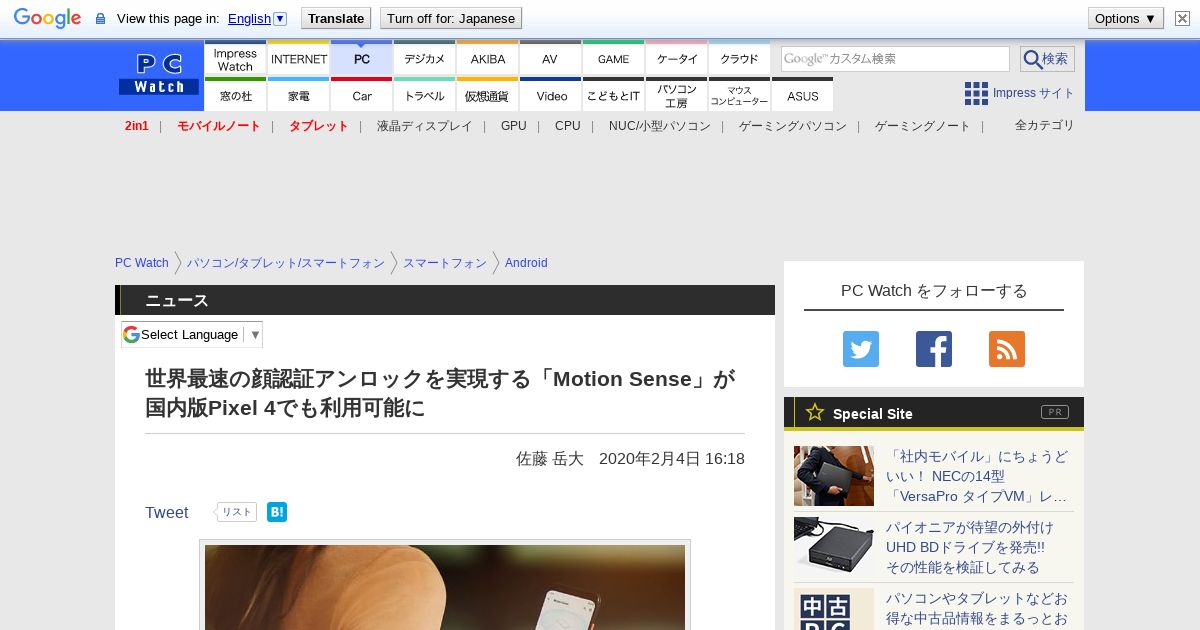Open the ケータイ tab
The height and width of the screenshot is (630, 1200).
pyautogui.click(x=677, y=59)
